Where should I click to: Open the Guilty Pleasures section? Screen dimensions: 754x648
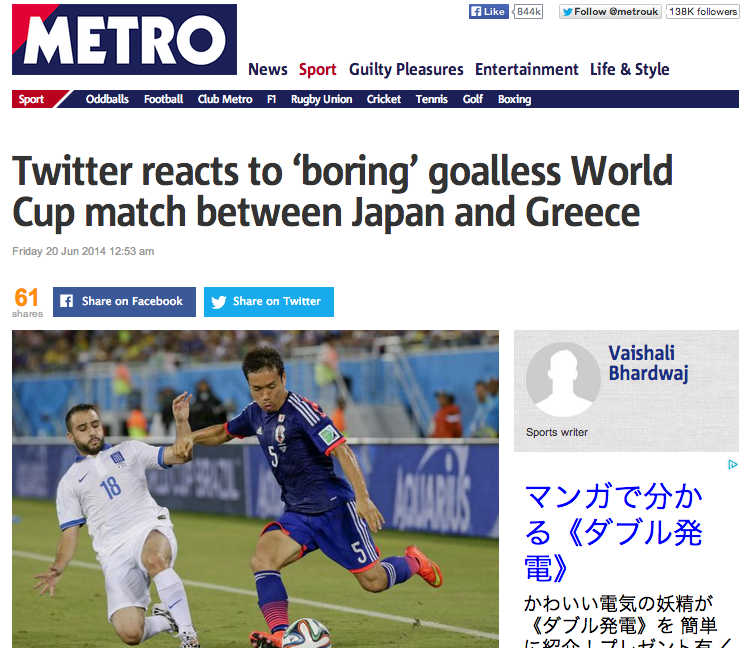(x=406, y=69)
